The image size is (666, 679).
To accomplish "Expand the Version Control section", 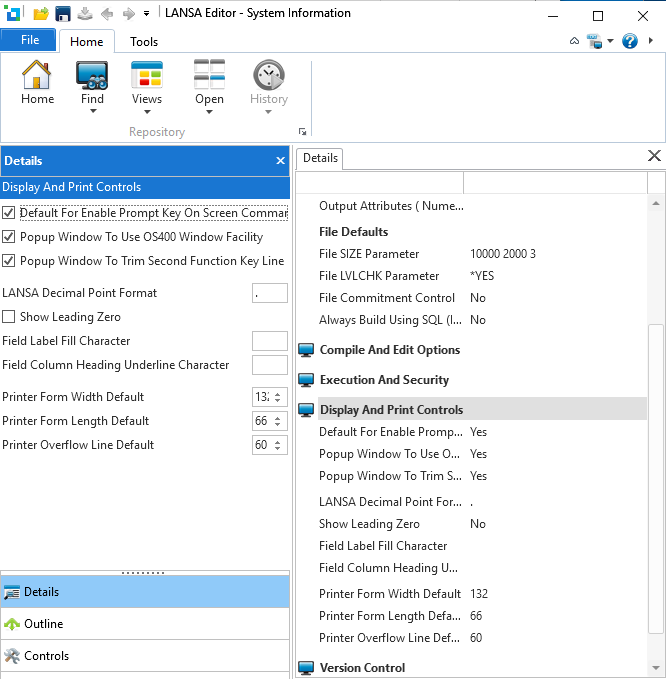I will coord(362,668).
